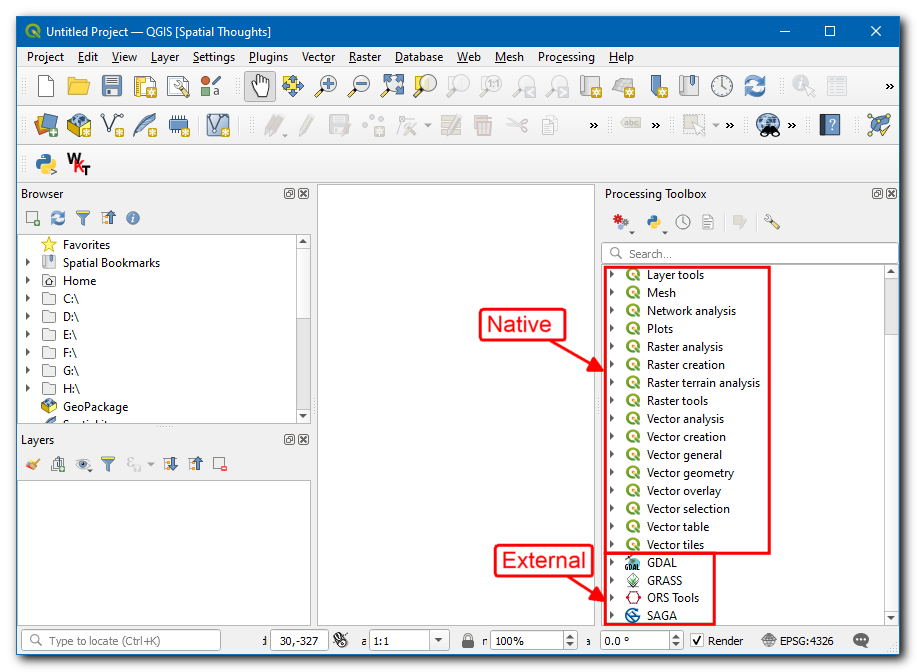Open the toolbox options wrench icon

pos(771,222)
